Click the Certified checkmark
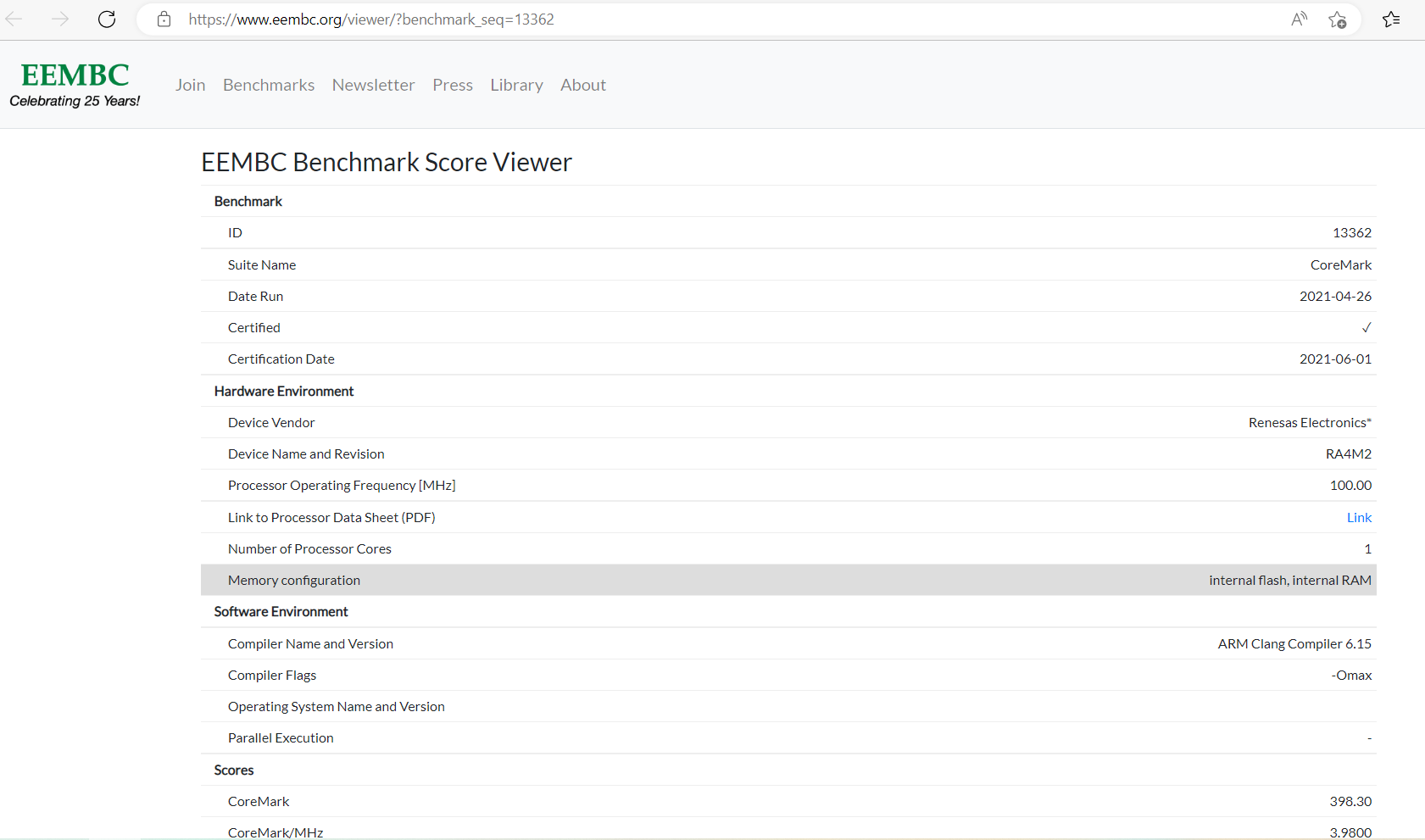The width and height of the screenshot is (1425, 840). click(x=1367, y=327)
